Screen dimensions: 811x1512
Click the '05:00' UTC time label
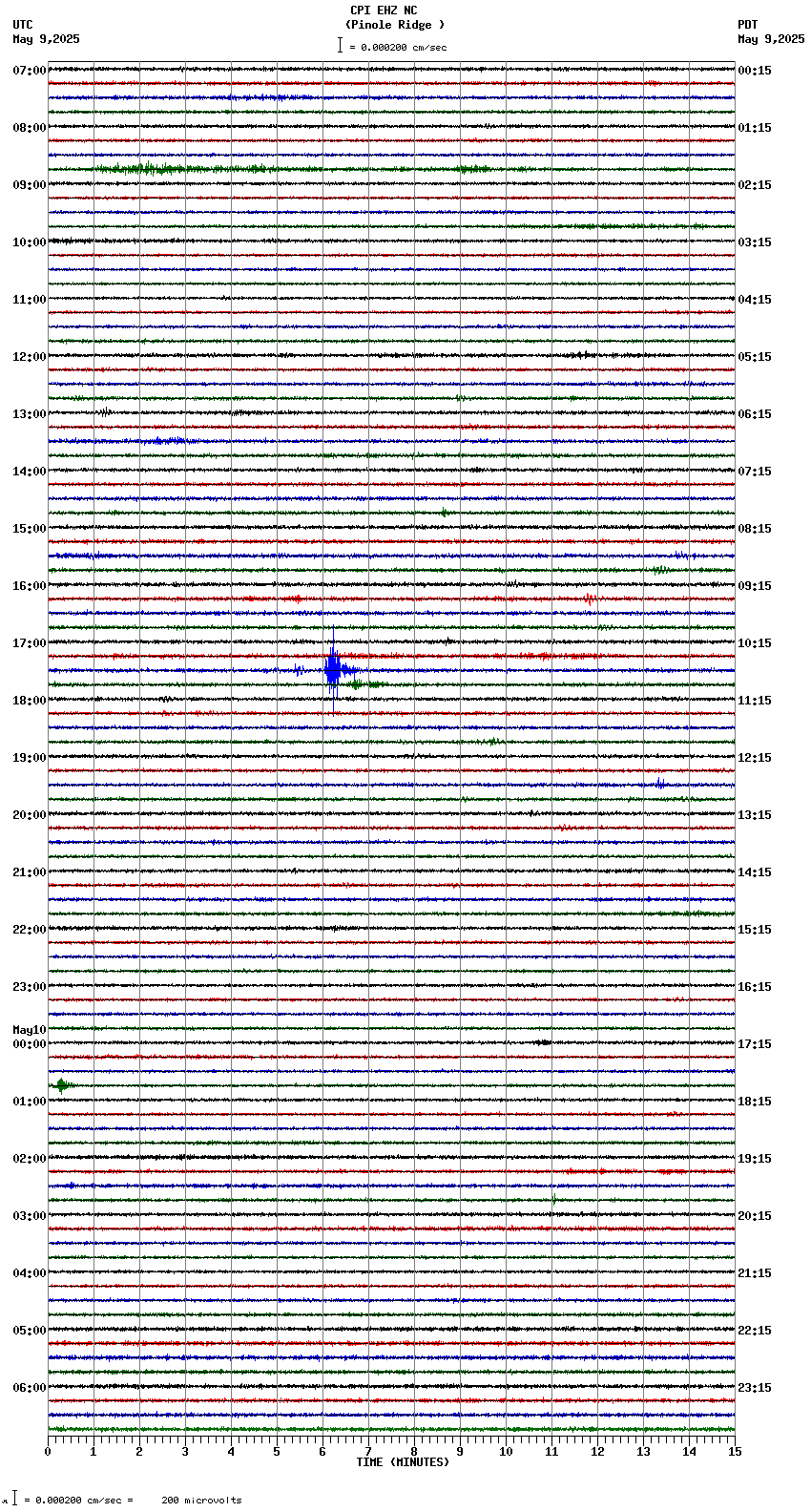(x=30, y=1331)
